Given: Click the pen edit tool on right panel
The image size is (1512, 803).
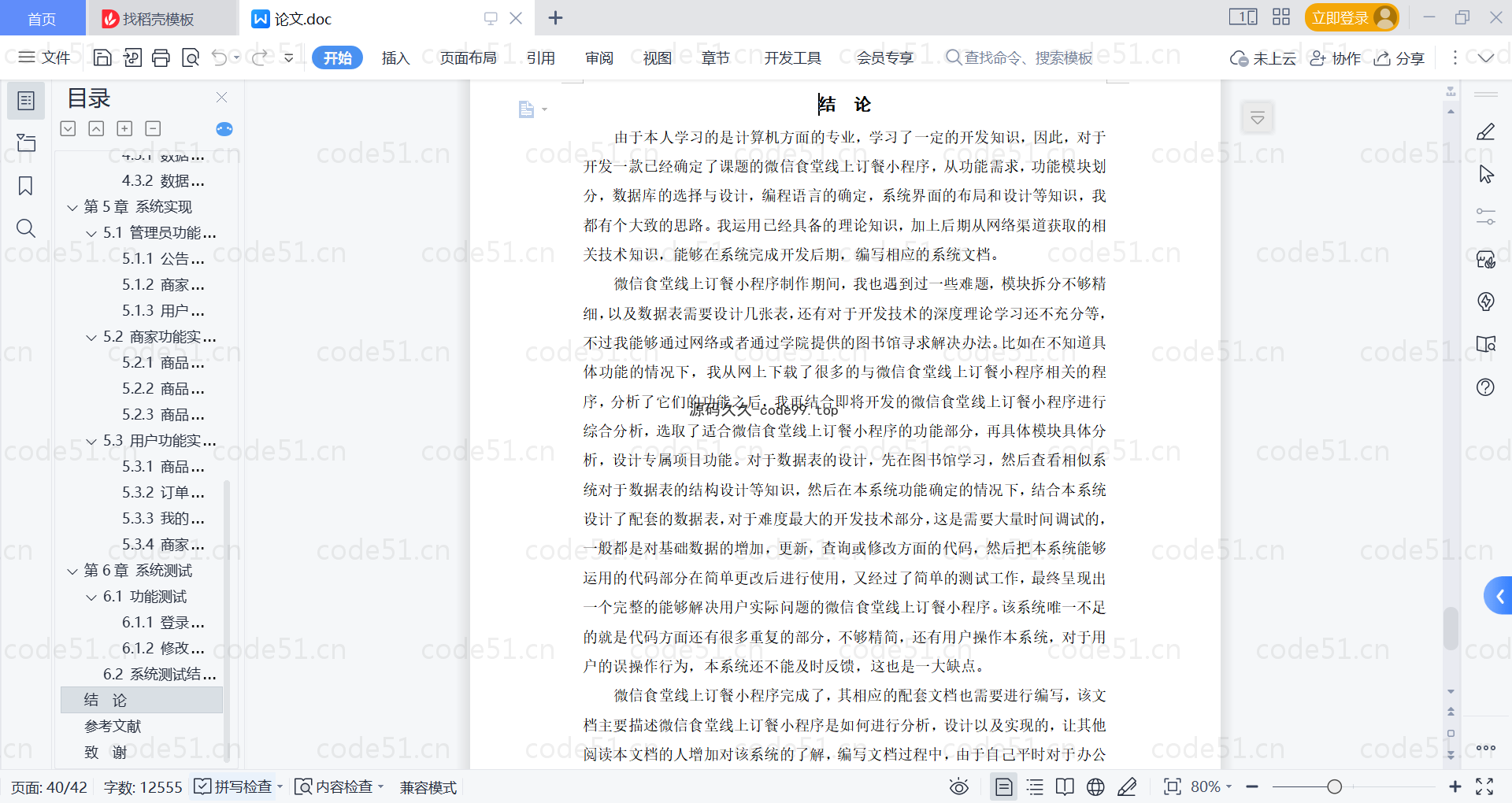Looking at the screenshot, I should point(1485,131).
